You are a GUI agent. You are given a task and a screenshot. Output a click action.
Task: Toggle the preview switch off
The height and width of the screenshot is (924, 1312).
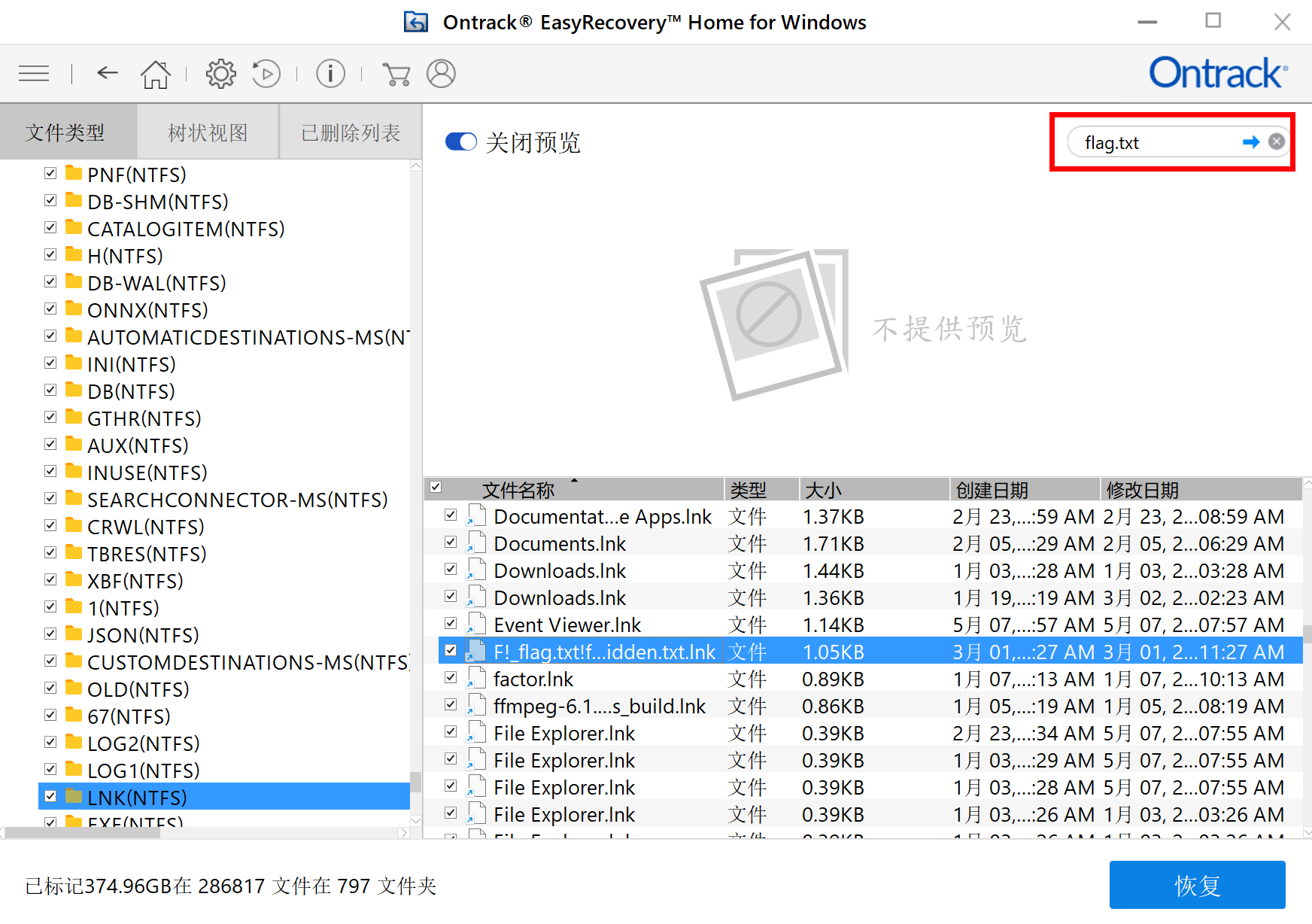click(x=460, y=141)
